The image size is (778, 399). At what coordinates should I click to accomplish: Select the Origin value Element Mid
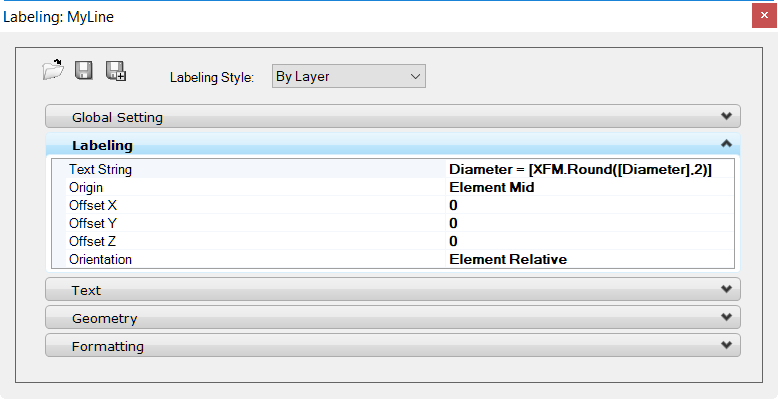(x=589, y=187)
